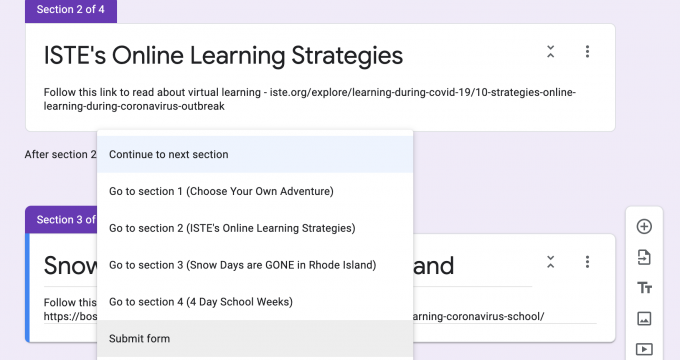Click the ISTE's Online Learning Strategies title
The width and height of the screenshot is (680, 360).
pyautogui.click(x=223, y=56)
